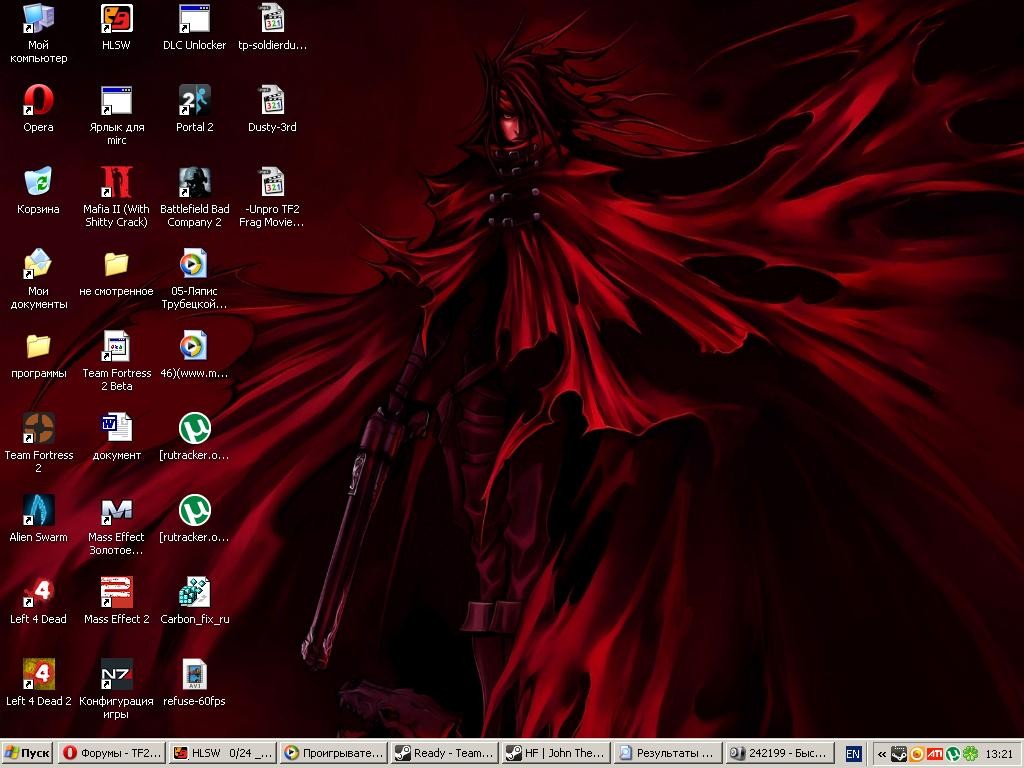
Task: Select the tp-soldierdu… video file
Action: click(x=272, y=27)
